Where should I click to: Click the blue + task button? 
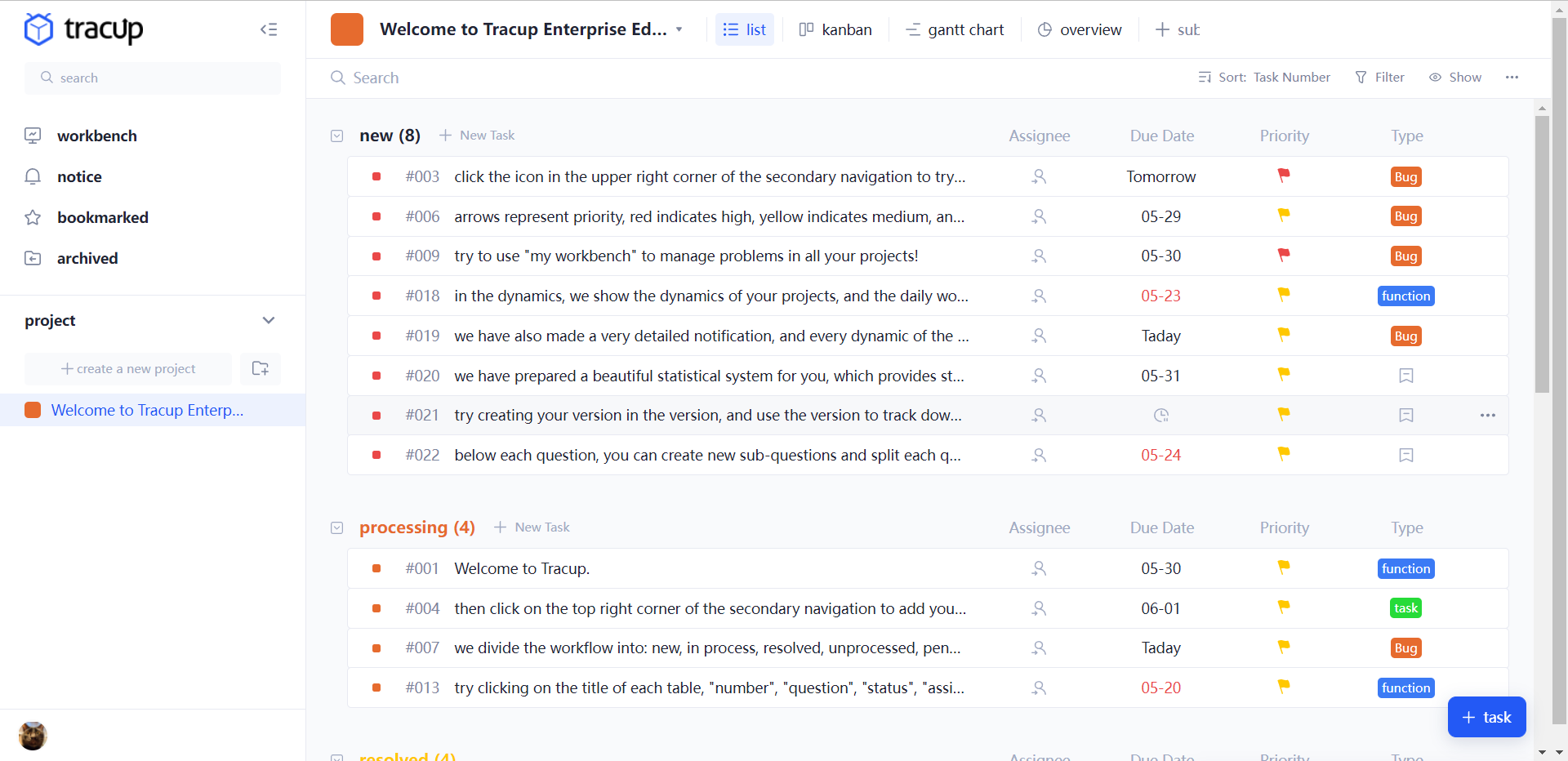coord(1486,717)
